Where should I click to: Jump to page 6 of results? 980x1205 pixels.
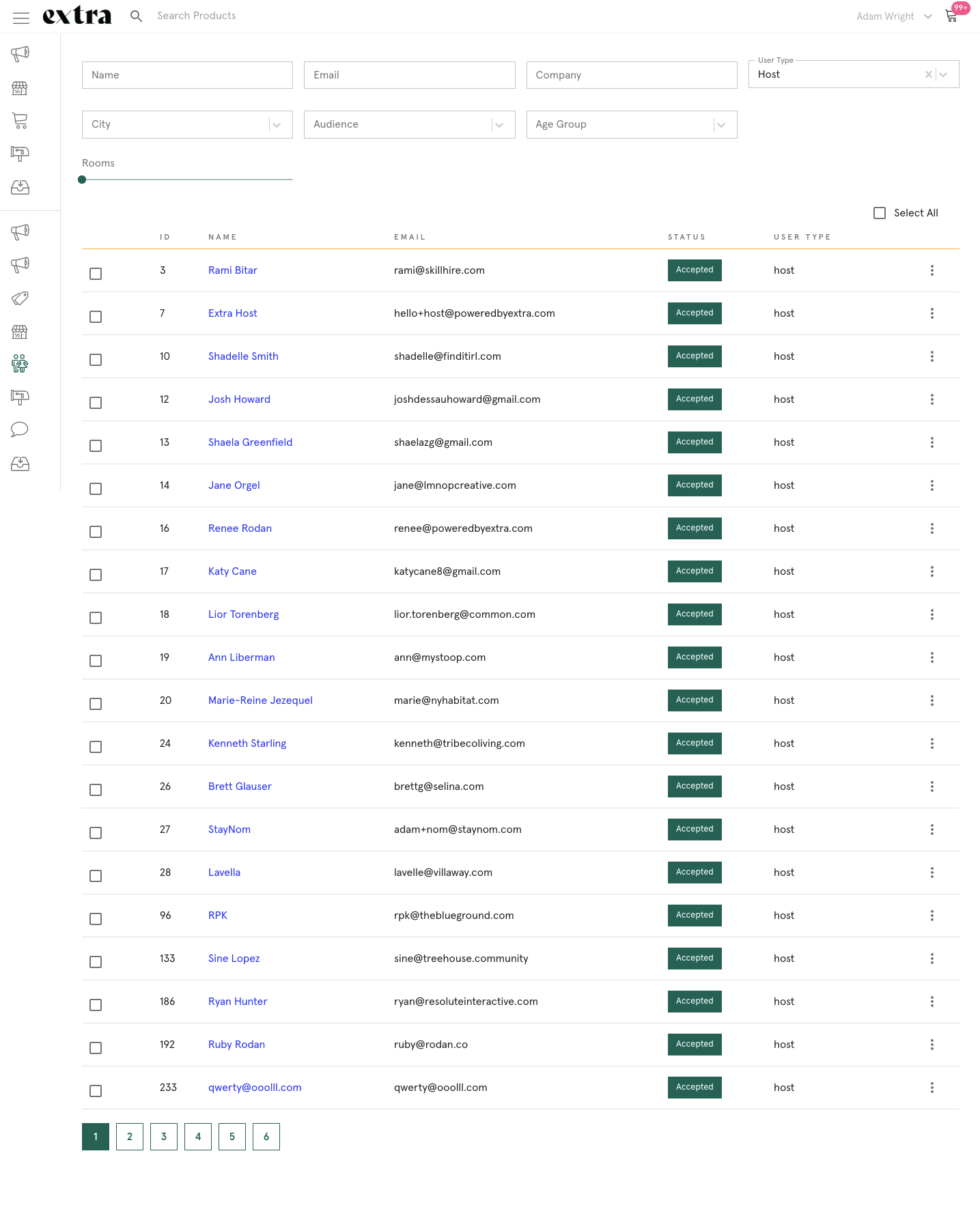point(266,1137)
